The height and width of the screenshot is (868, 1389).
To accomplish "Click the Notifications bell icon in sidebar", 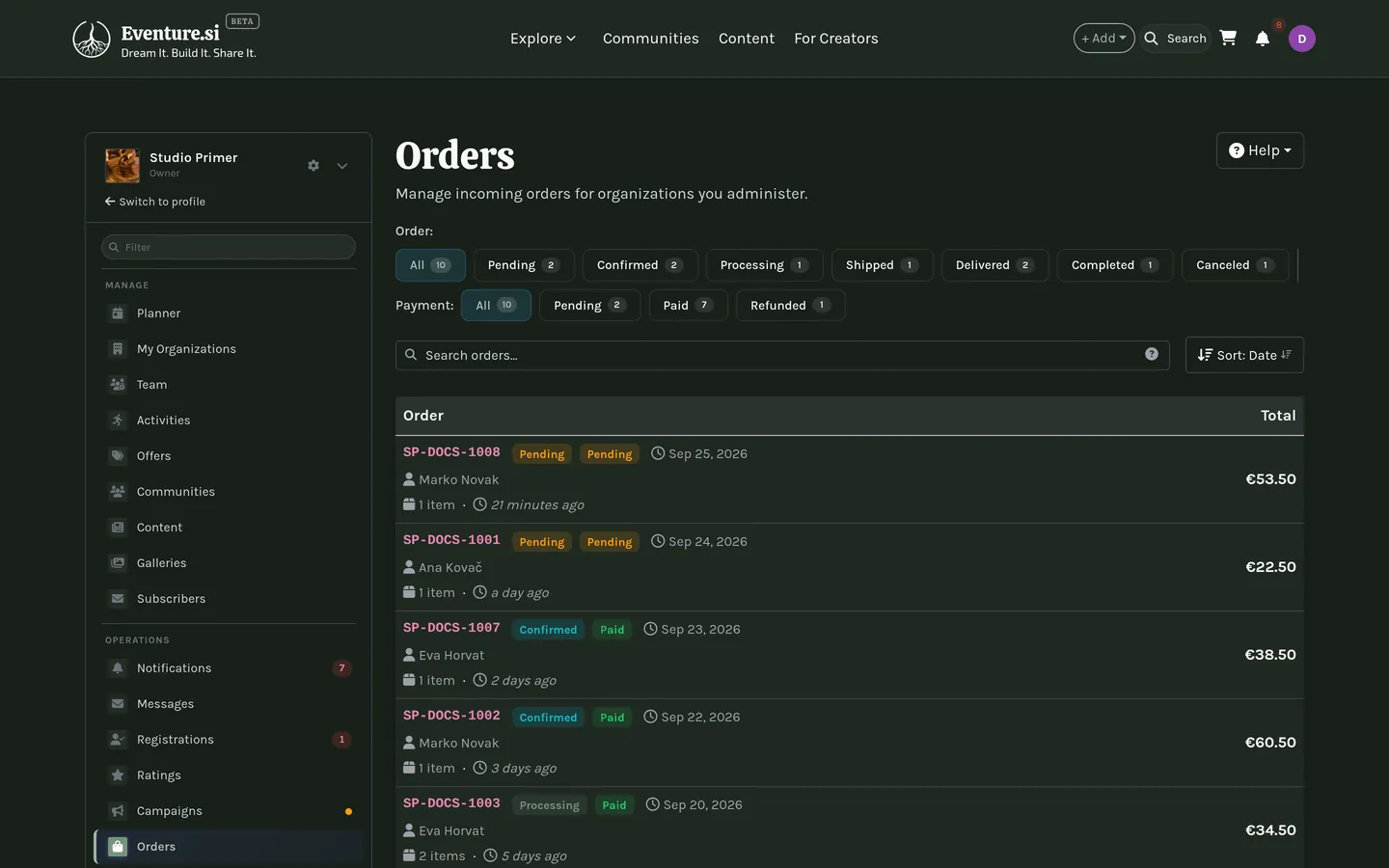I will (x=118, y=668).
